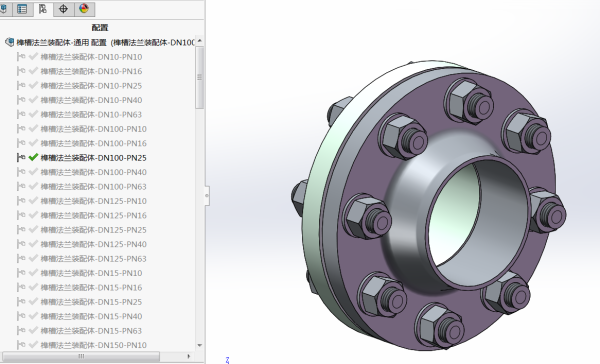Click the configuration list scroll-up arrow
The image size is (600, 364).
(x=199, y=41)
